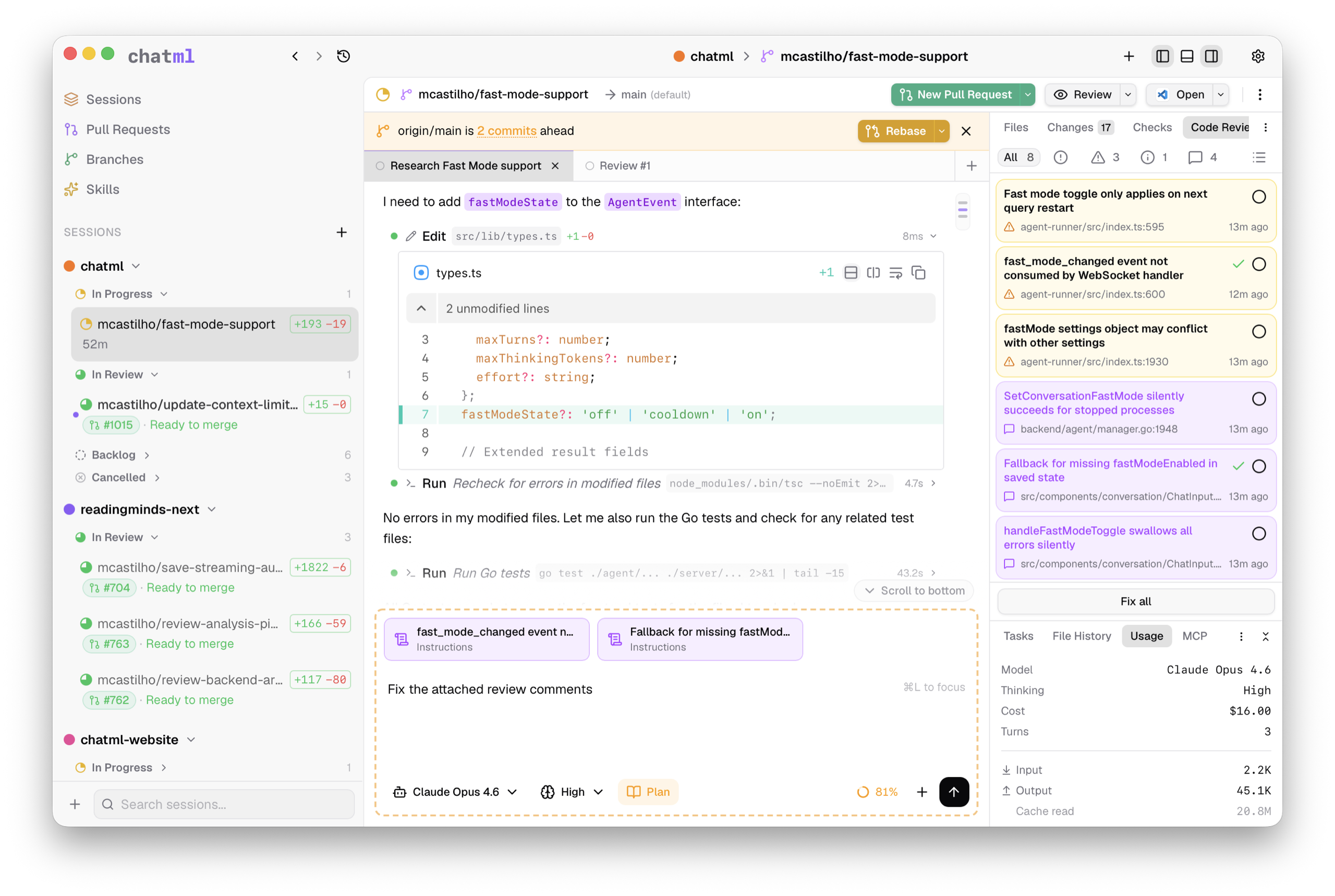1335x896 pixels.
Task: Mark 'Fast mode toggle' comment circle as resolved
Action: tap(1259, 197)
